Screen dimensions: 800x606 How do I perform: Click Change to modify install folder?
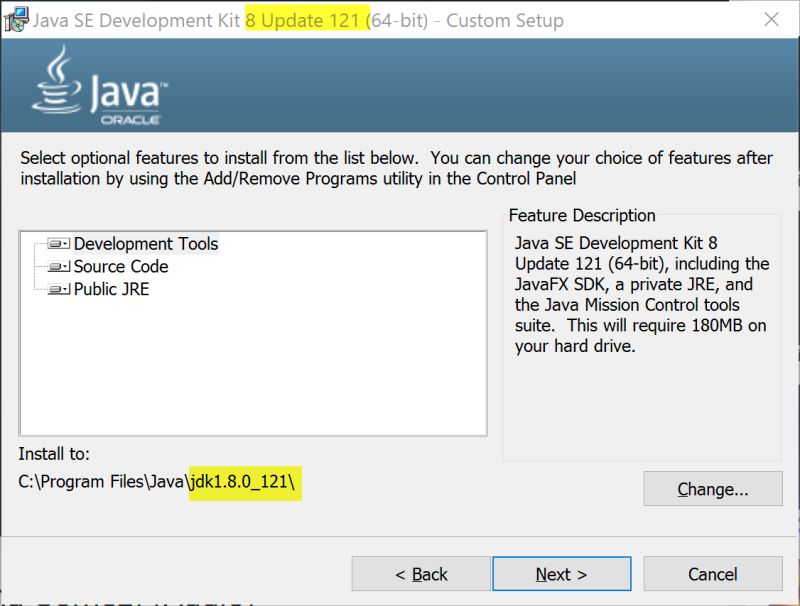tap(713, 489)
